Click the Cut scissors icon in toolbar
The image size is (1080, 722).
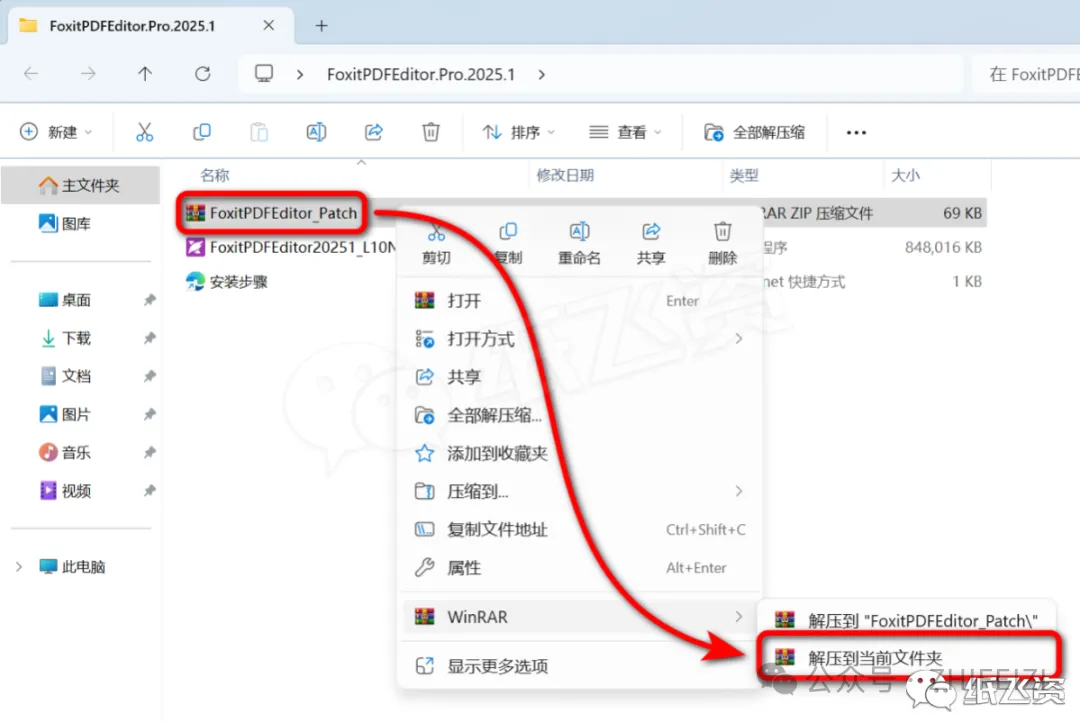(x=144, y=132)
